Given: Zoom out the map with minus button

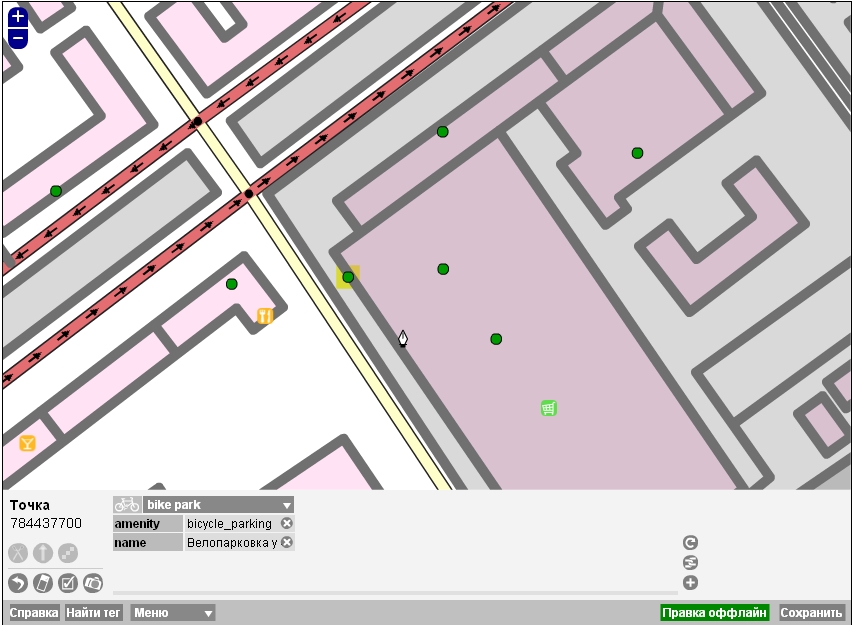Looking at the screenshot, I should pyautogui.click(x=17, y=39).
